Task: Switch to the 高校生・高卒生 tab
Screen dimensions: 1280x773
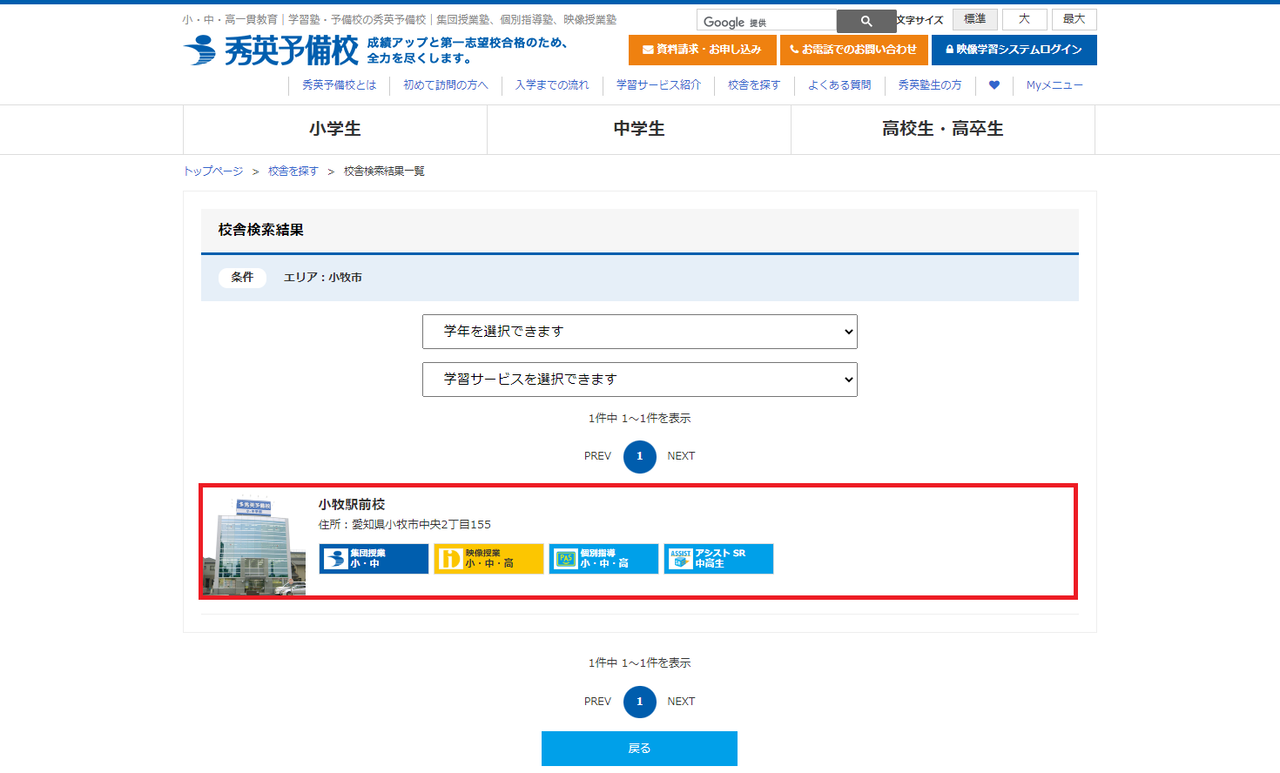Action: pyautogui.click(x=943, y=129)
